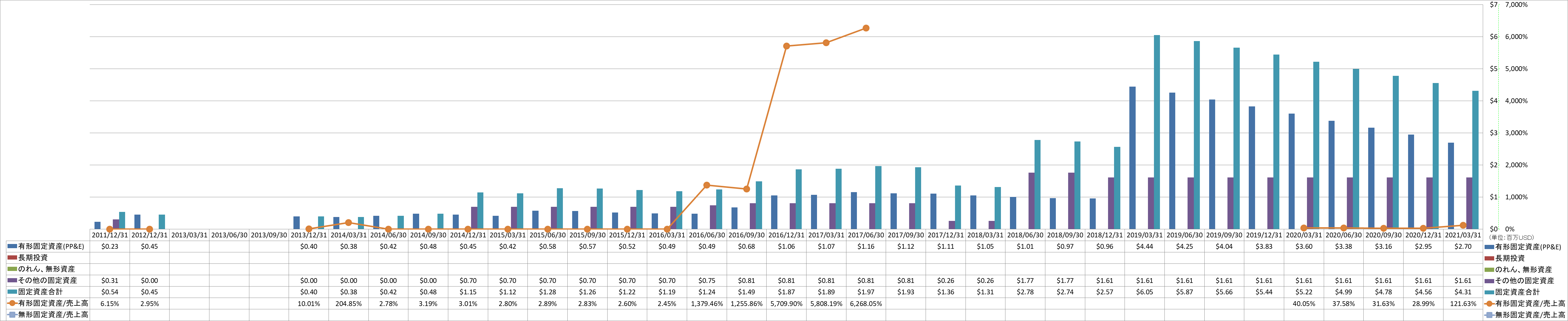Select the 1,255.86% ratio cell
The width and height of the screenshot is (1568, 321).
point(747,303)
